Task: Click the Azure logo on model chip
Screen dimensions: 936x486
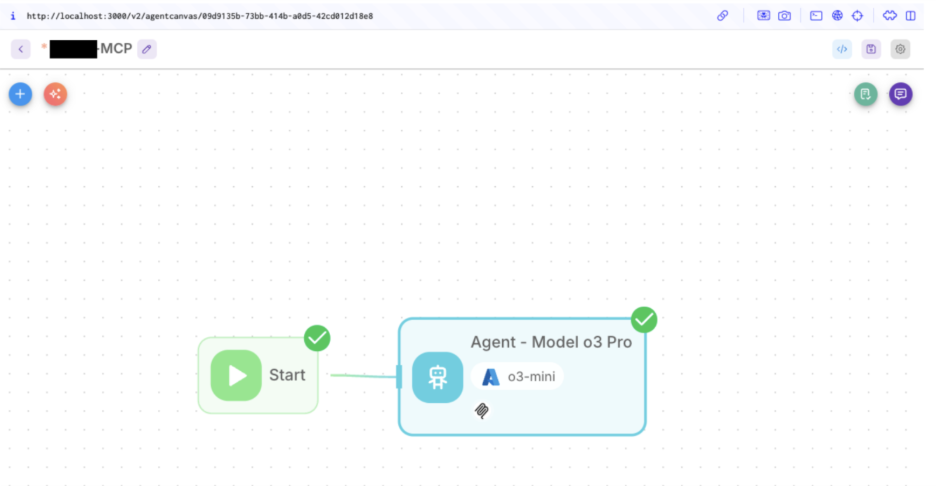Action: (491, 377)
